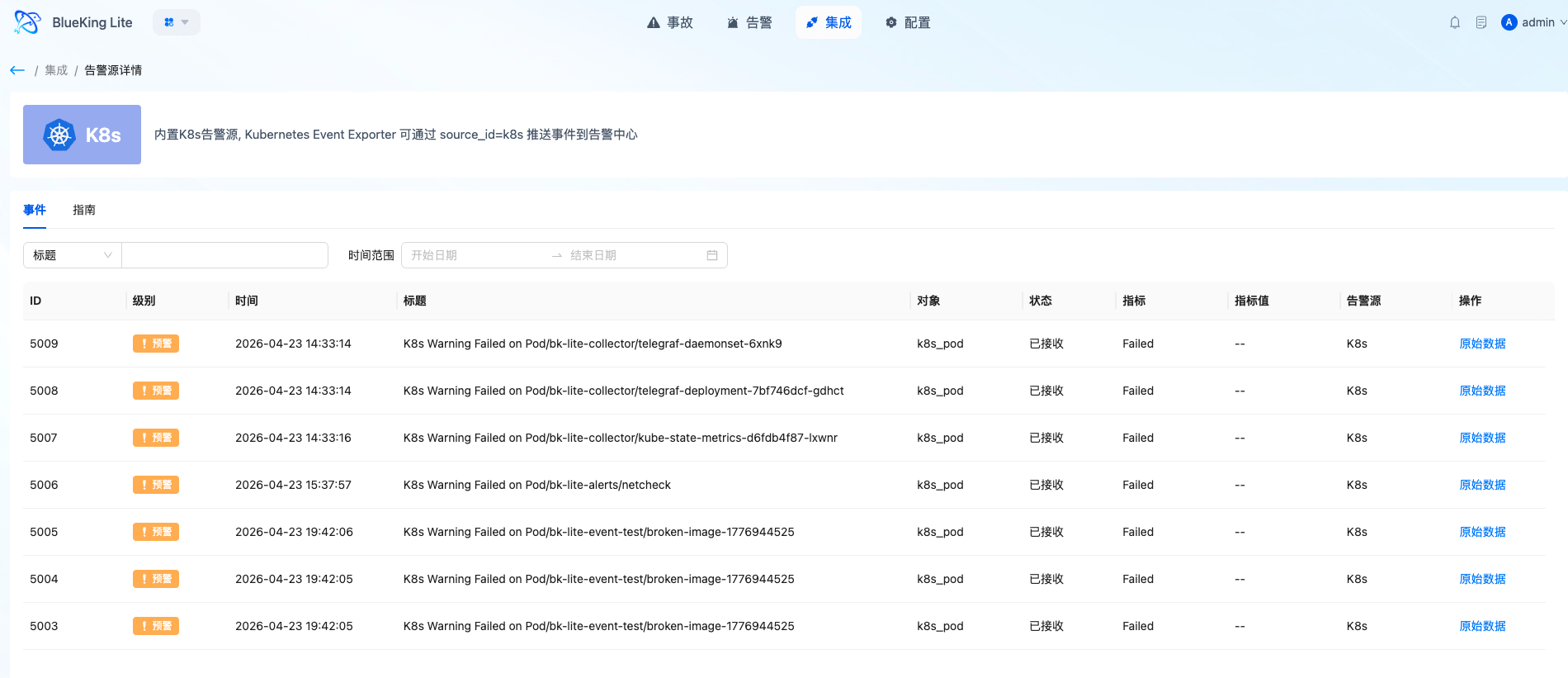This screenshot has height=678, width=1568.
Task: Click the 预警 level badge for event 5009
Action: click(x=156, y=344)
